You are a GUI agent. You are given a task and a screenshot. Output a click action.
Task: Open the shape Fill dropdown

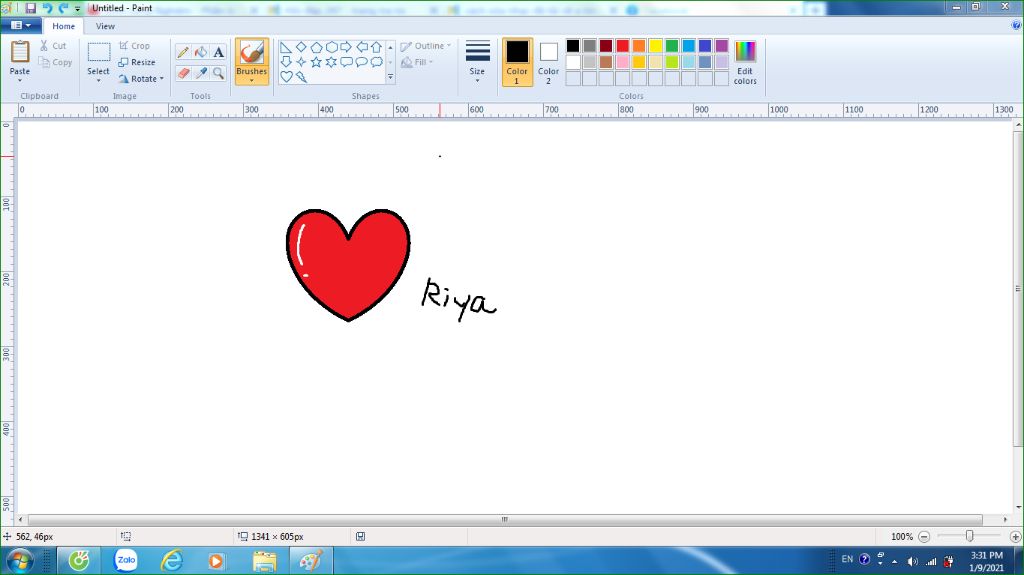[417, 62]
